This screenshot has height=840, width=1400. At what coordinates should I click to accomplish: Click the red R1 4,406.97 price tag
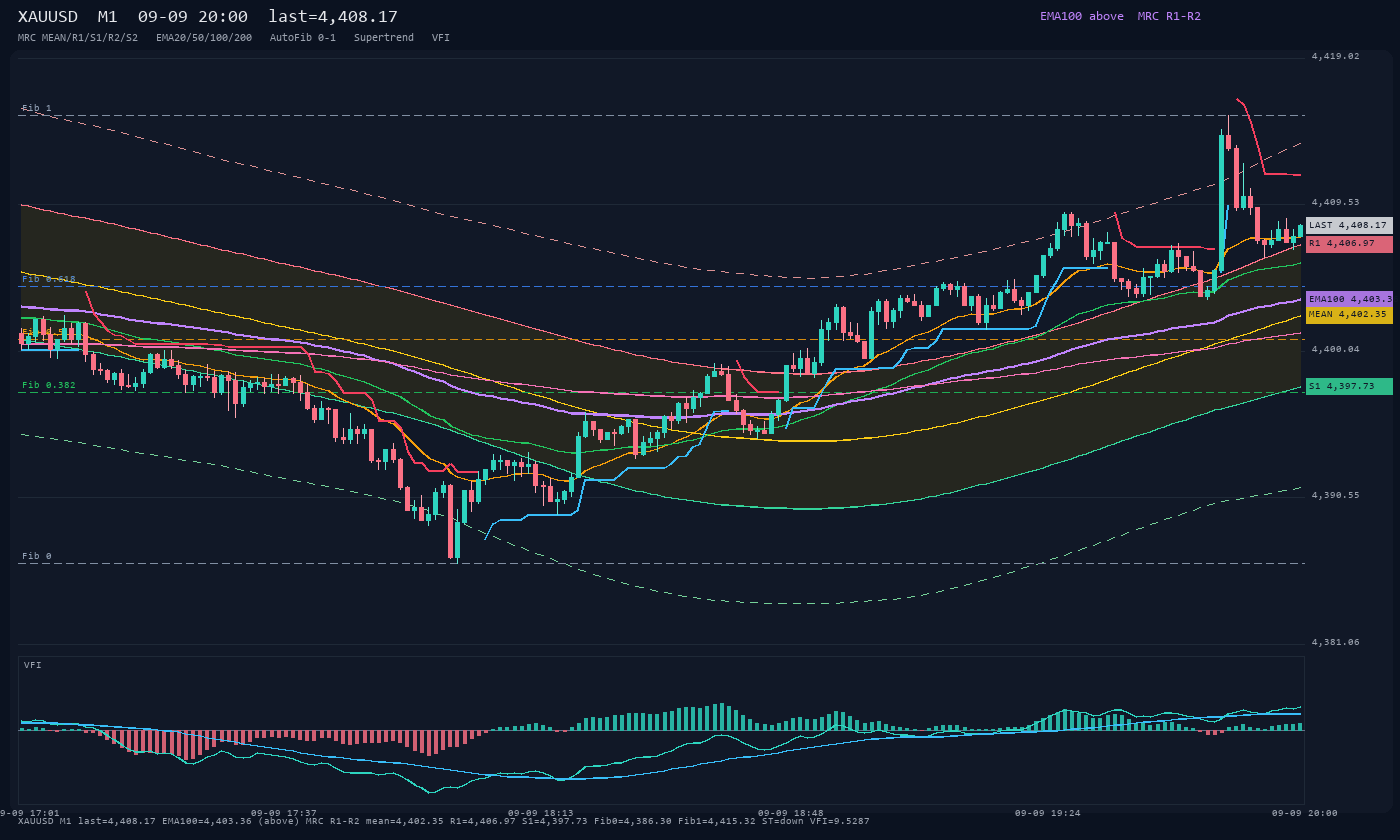1349,244
